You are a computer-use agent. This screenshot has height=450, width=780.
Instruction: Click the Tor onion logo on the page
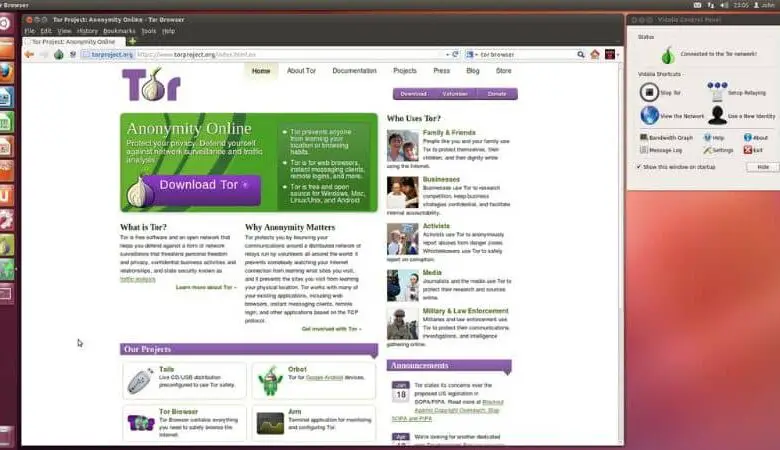(151, 85)
